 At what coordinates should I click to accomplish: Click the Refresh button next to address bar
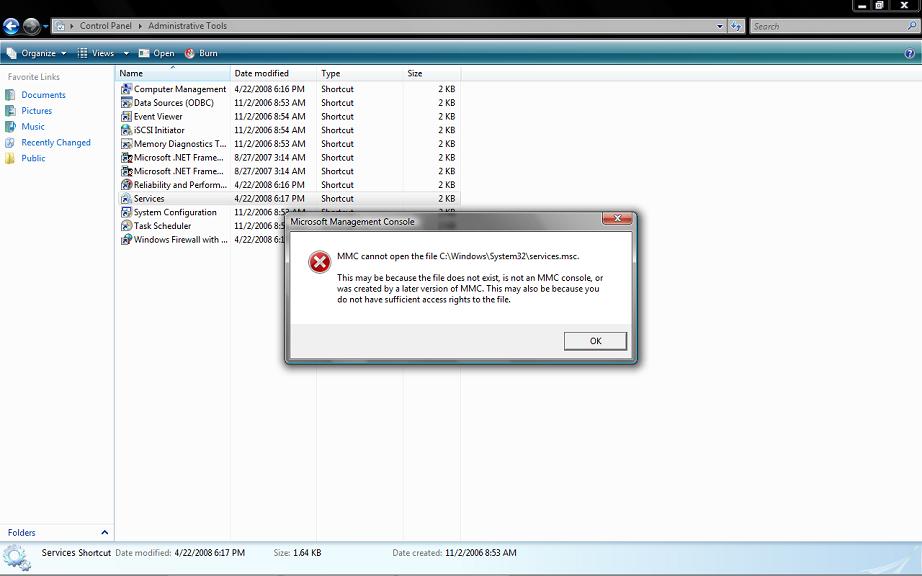click(736, 26)
